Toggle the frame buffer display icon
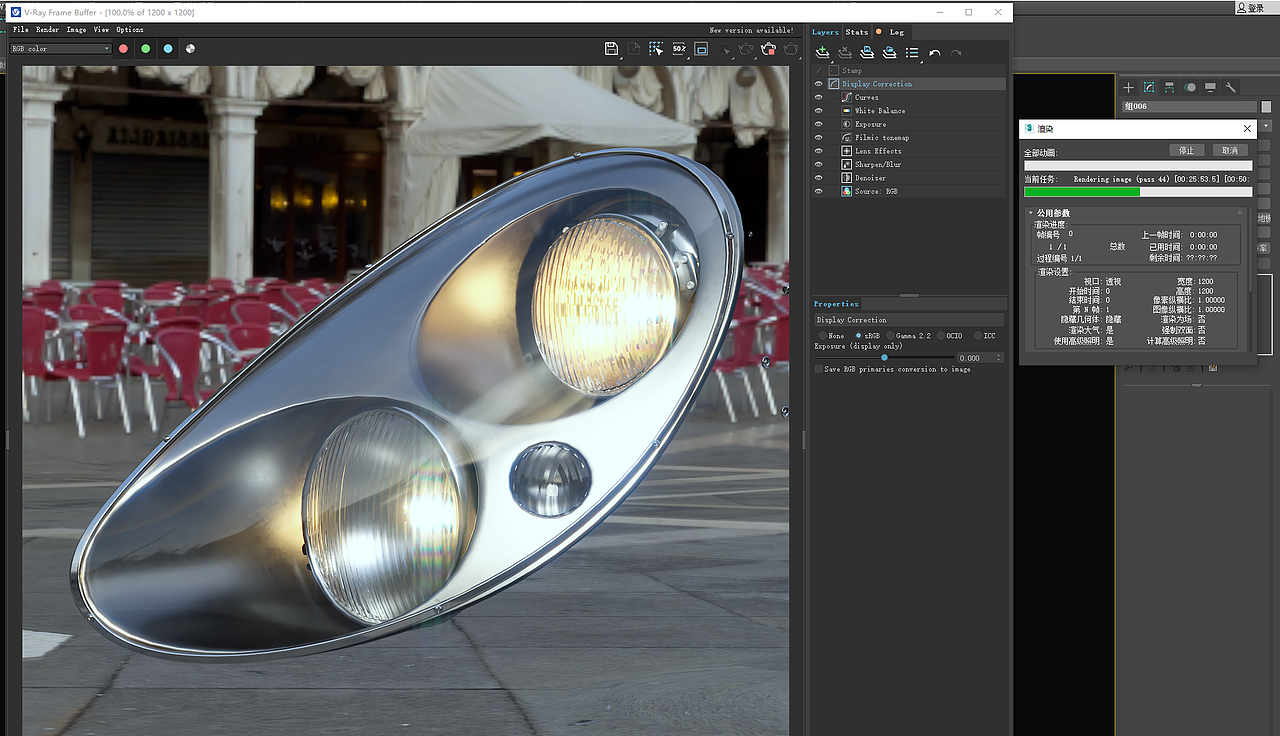 pos(701,48)
